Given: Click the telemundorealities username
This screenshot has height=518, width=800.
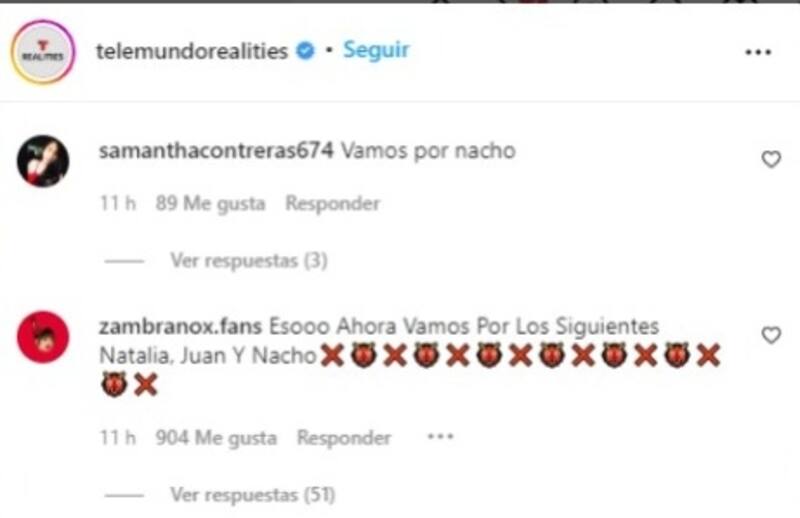Looking at the screenshot, I should (x=192, y=51).
